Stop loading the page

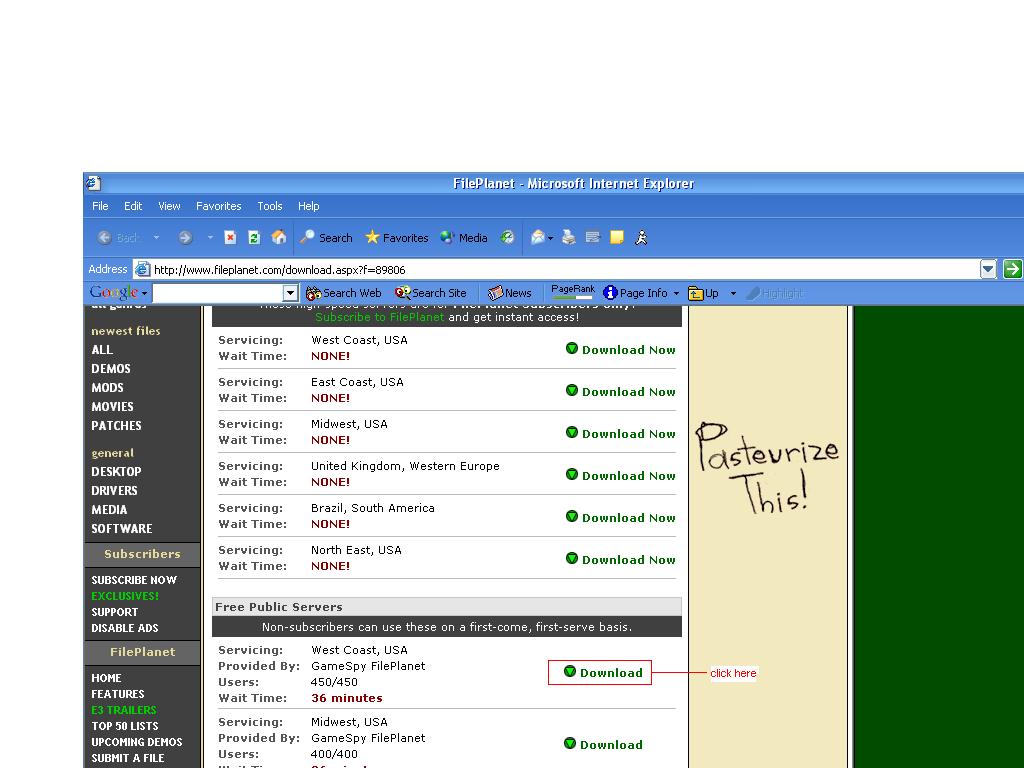(230, 238)
